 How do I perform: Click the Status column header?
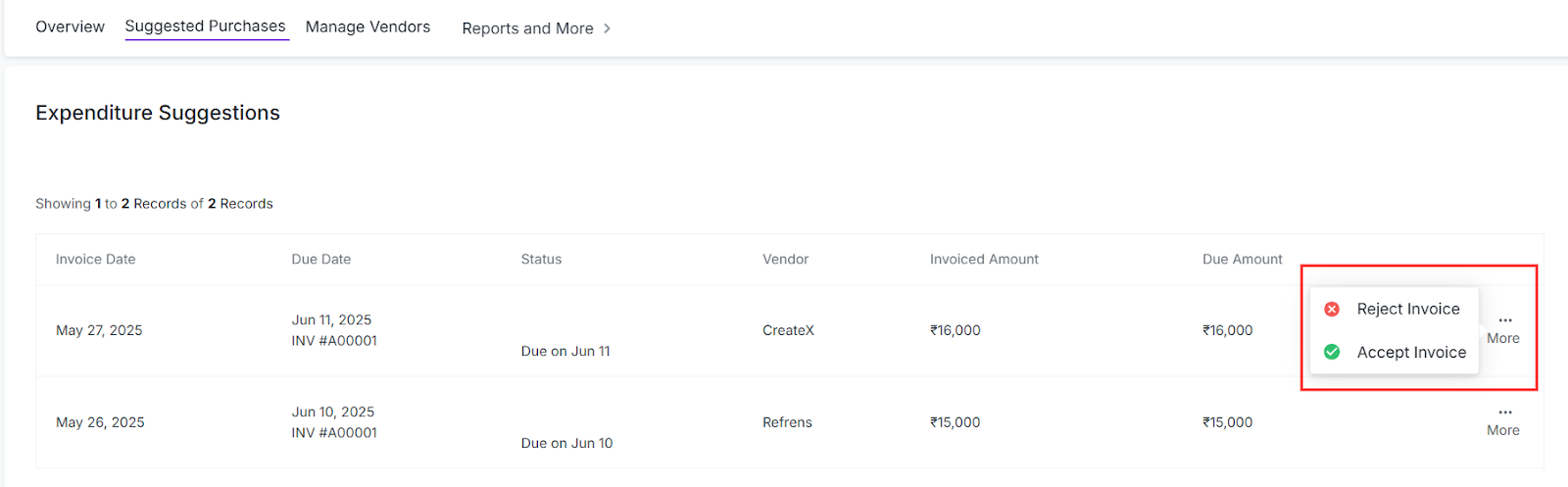541,260
